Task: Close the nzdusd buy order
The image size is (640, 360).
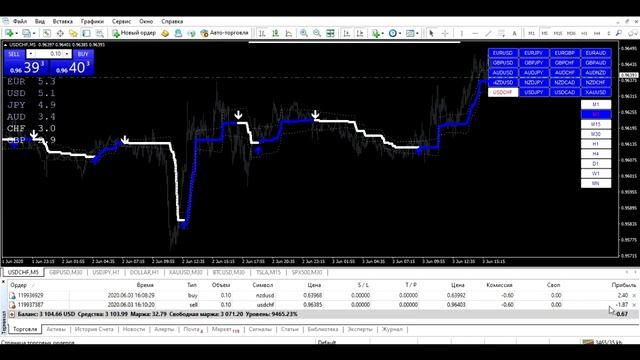Action: click(x=634, y=295)
